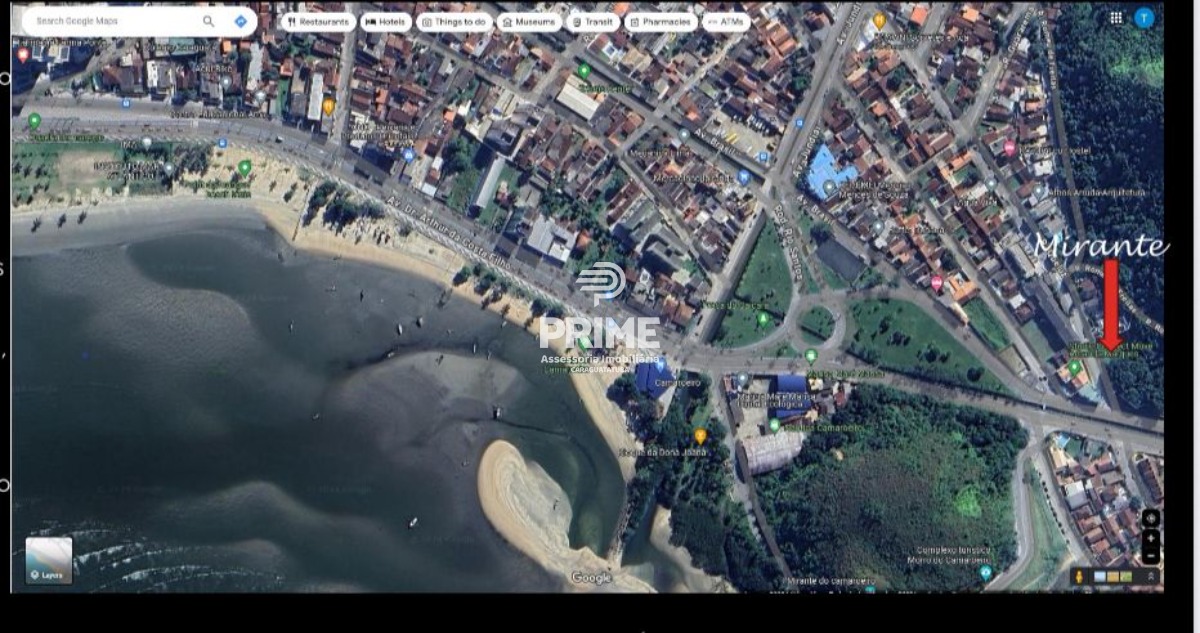This screenshot has height=633, width=1200.
Task: Show Transit places on map
Action: pyautogui.click(x=592, y=22)
